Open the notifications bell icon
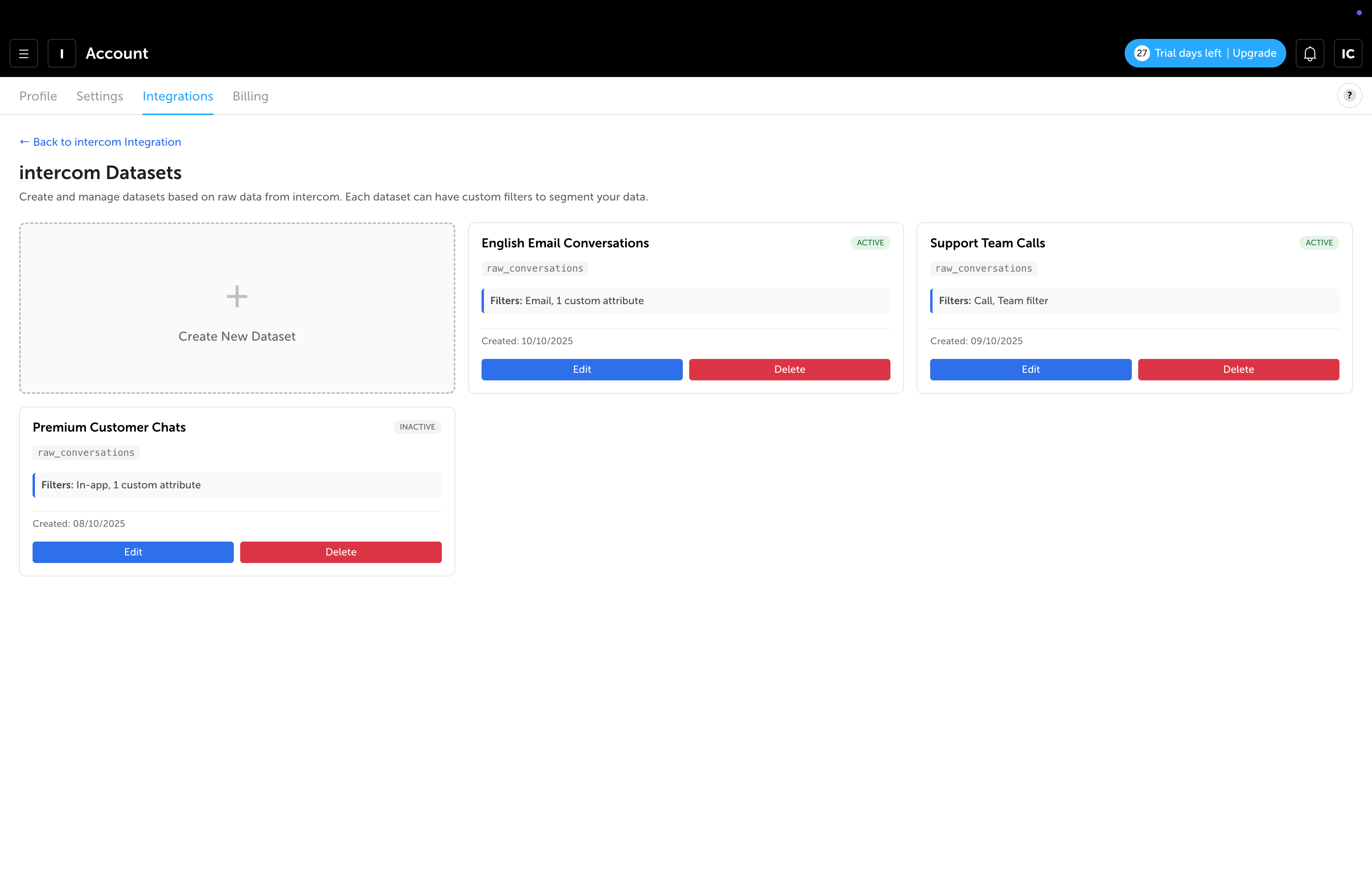Screen dimensions: 1372x887 click(x=1309, y=53)
